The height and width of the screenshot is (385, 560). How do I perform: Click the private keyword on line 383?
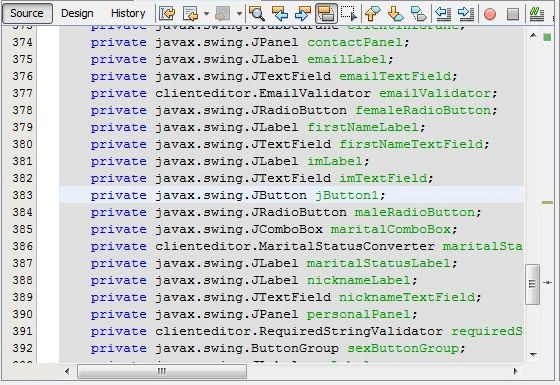coord(119,195)
